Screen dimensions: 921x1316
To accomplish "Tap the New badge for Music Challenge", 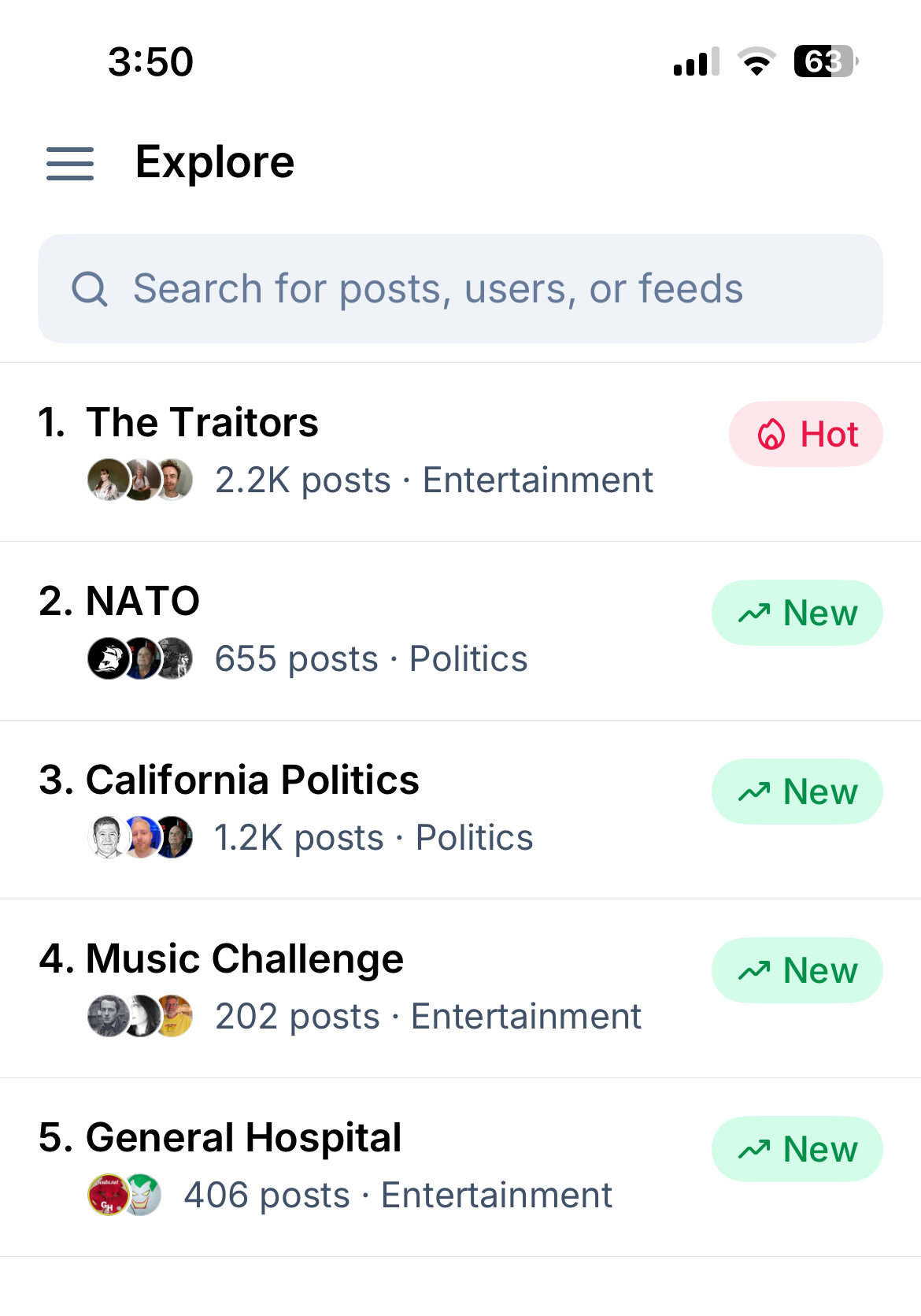I will pyautogui.click(x=797, y=970).
